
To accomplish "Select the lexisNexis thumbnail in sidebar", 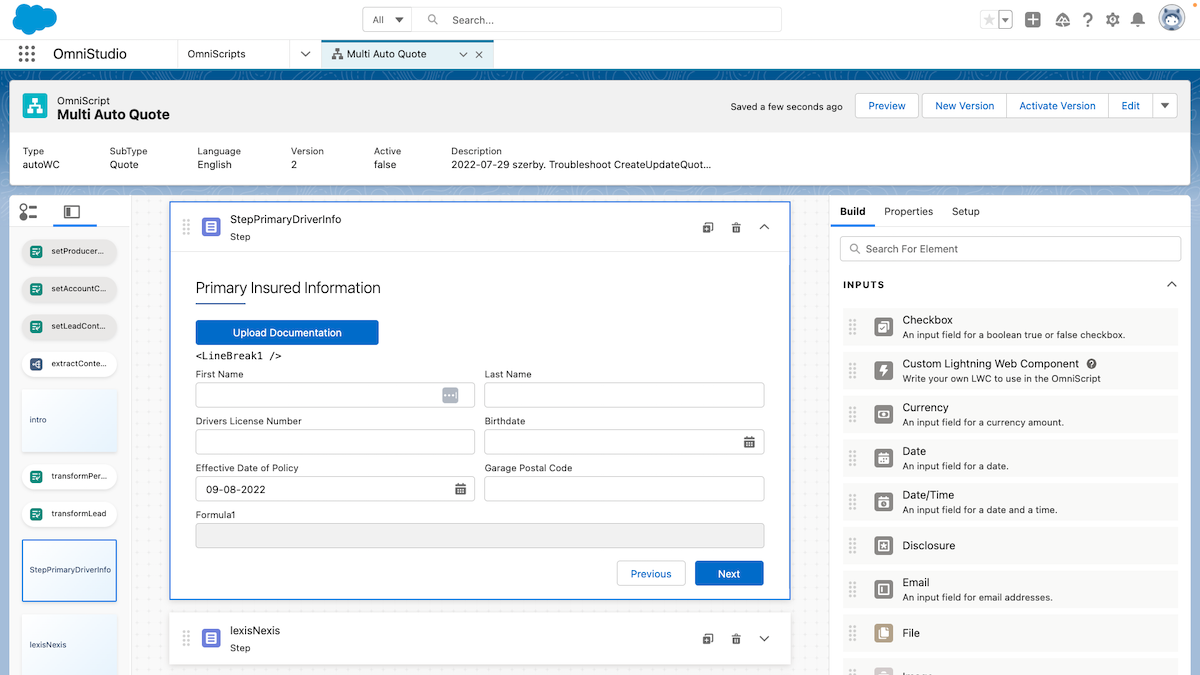I will point(69,644).
